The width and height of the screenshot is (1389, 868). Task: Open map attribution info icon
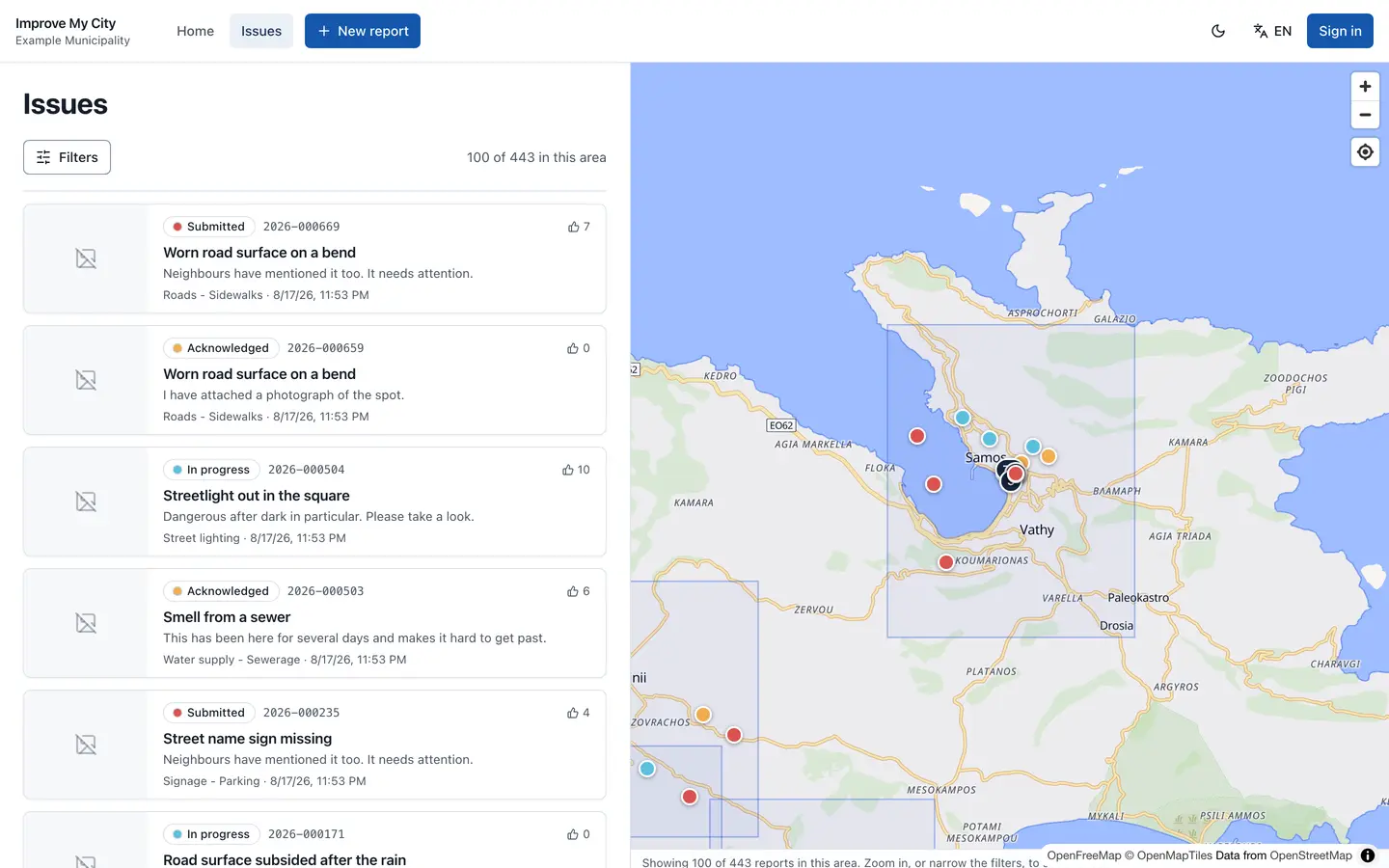point(1368,855)
